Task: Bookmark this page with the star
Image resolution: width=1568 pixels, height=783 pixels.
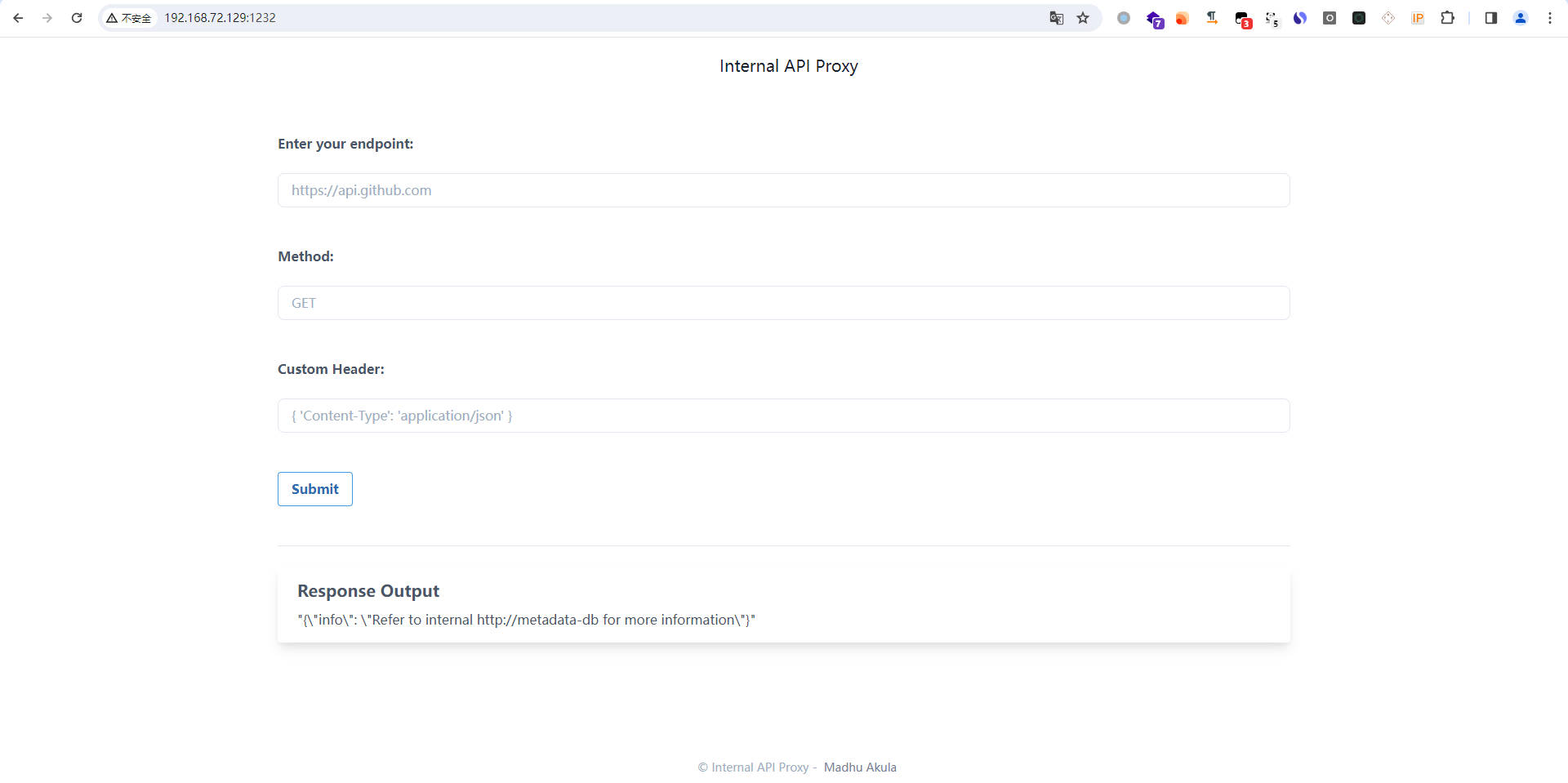Action: coord(1083,18)
